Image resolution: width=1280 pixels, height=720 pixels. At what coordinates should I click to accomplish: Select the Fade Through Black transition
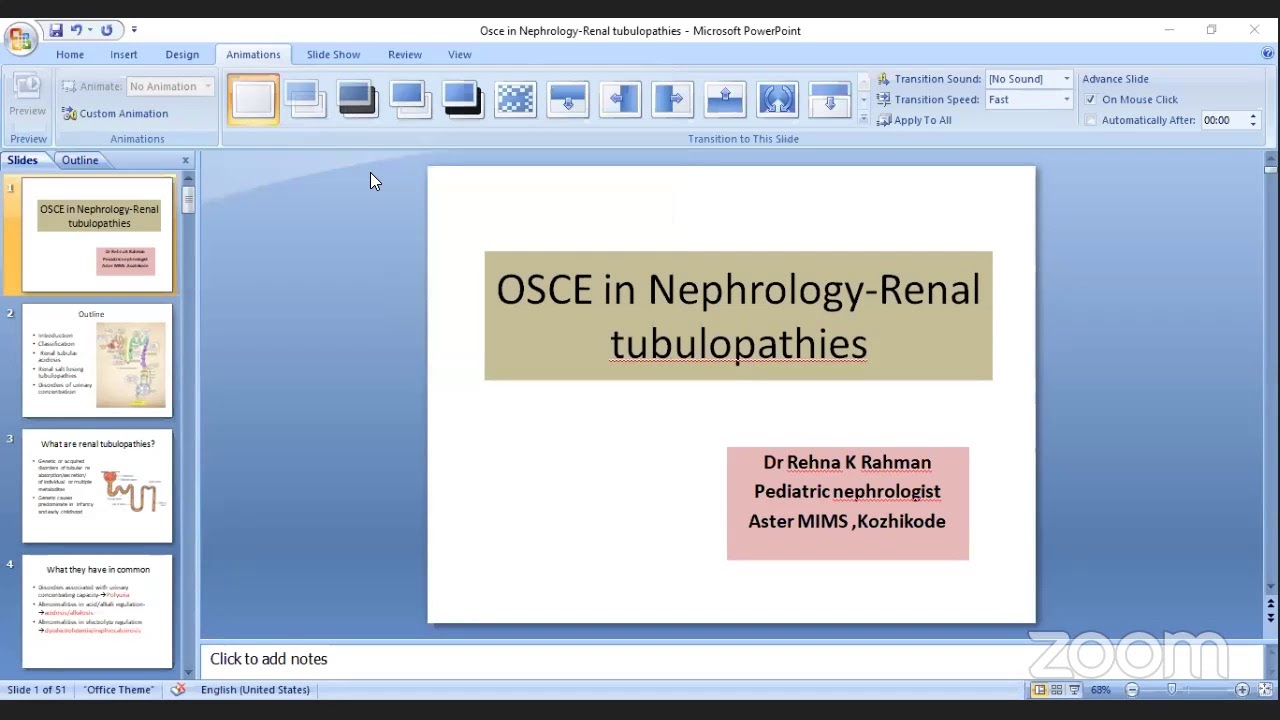(x=358, y=99)
